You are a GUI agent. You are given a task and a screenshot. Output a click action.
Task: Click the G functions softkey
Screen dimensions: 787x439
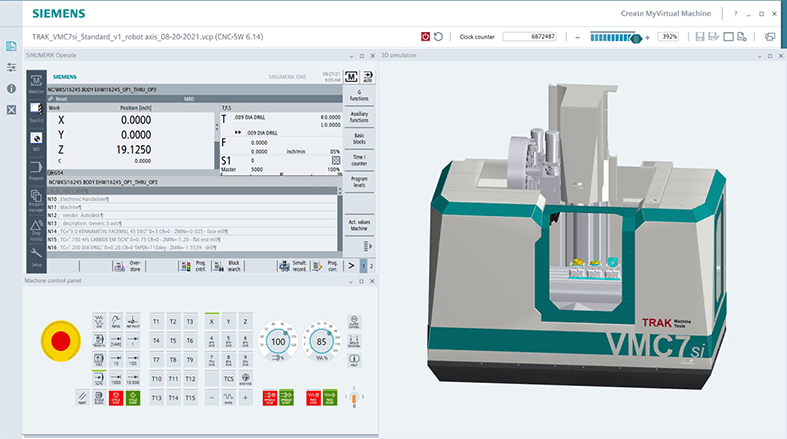coord(359,95)
